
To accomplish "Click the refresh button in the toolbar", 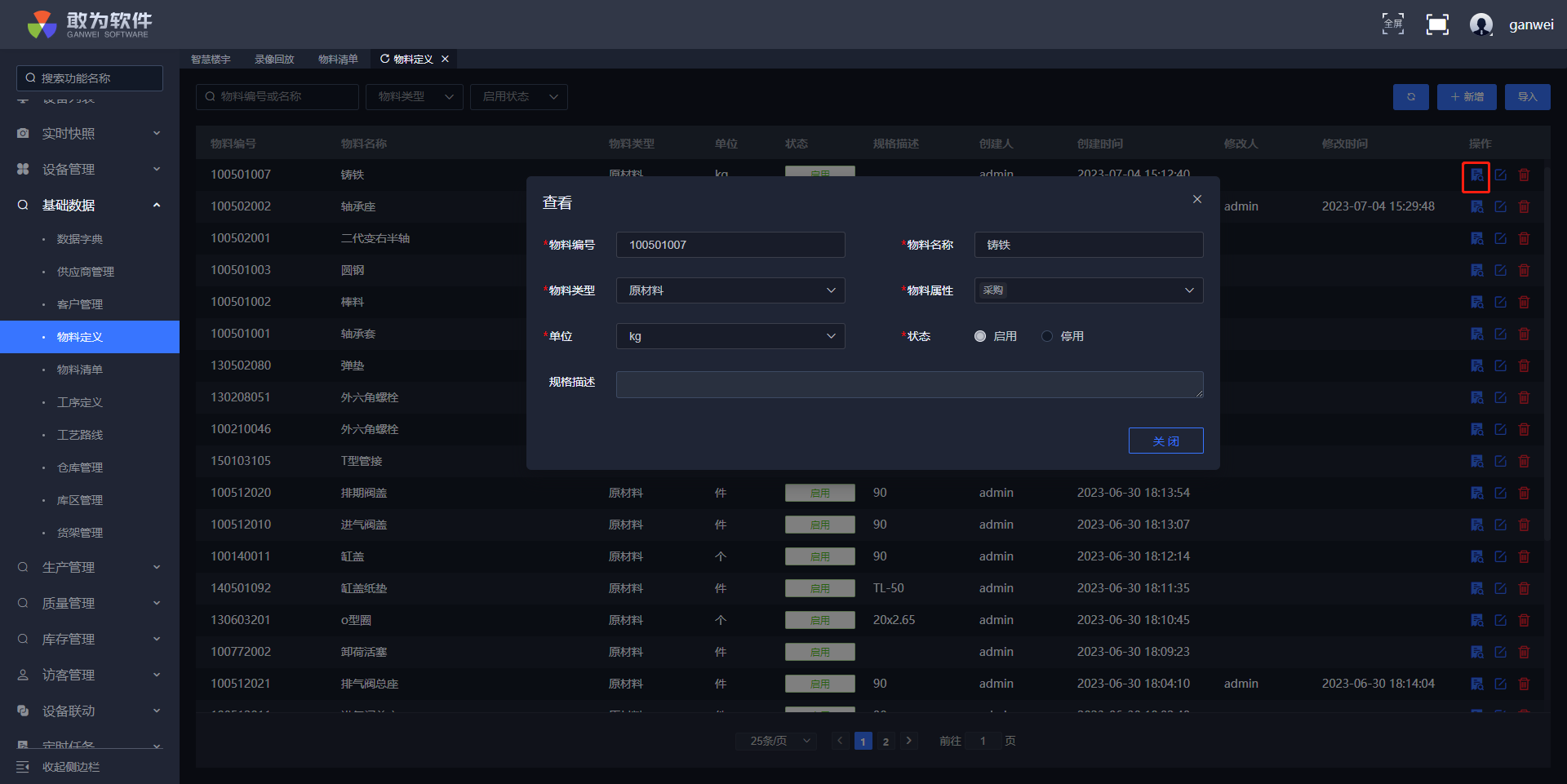I will pyautogui.click(x=1410, y=97).
